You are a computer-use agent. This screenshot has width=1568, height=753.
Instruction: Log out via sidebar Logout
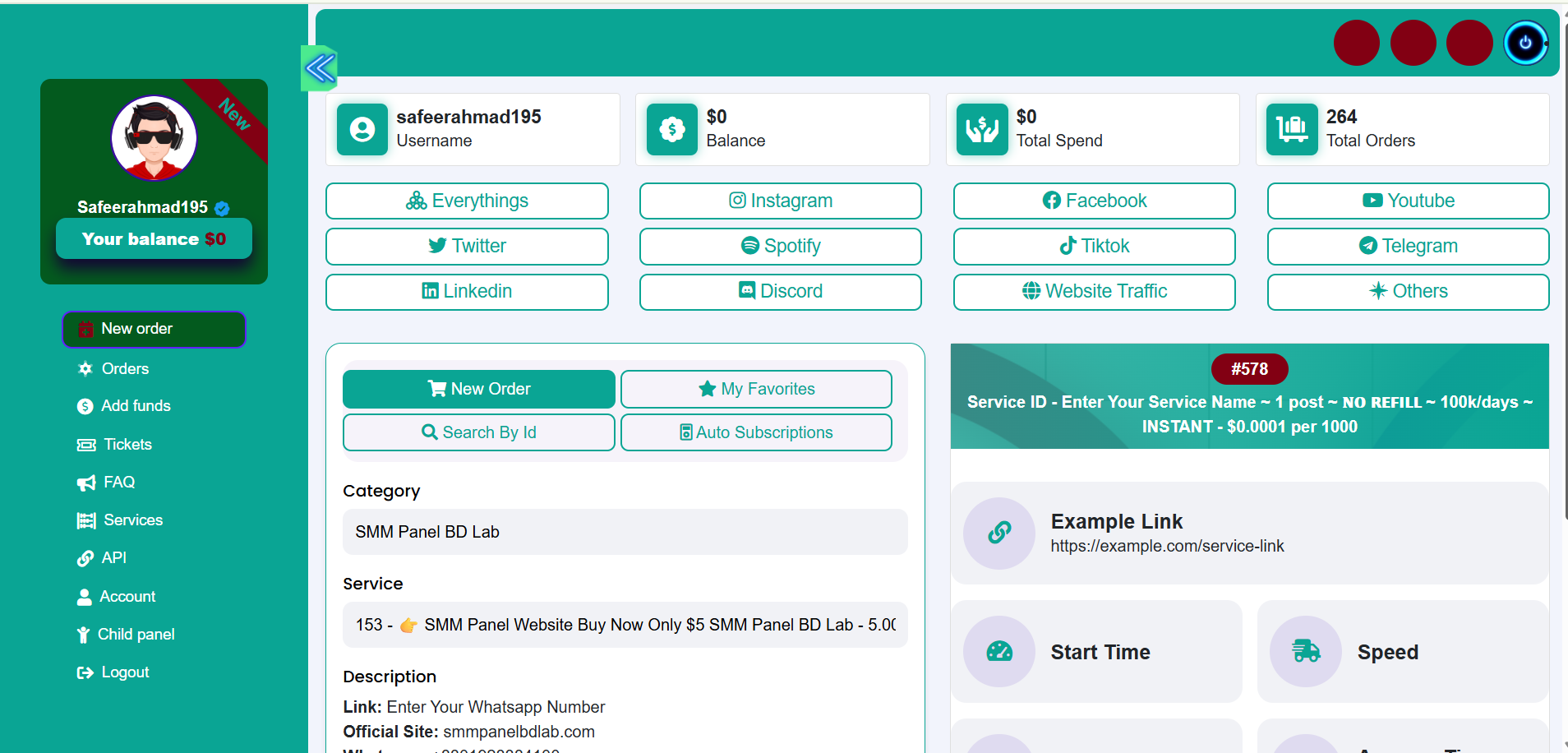tap(113, 672)
